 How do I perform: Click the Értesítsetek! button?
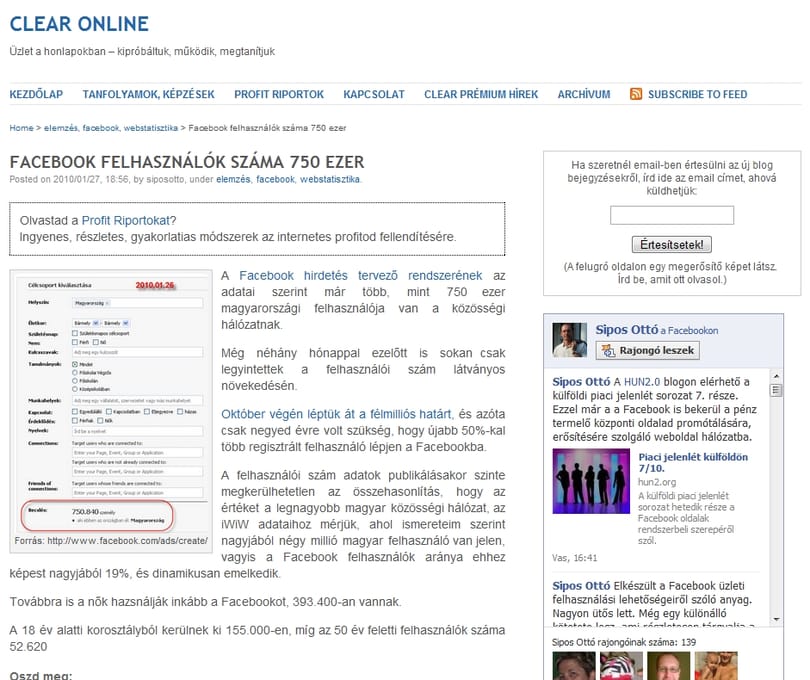pyautogui.click(x=672, y=244)
